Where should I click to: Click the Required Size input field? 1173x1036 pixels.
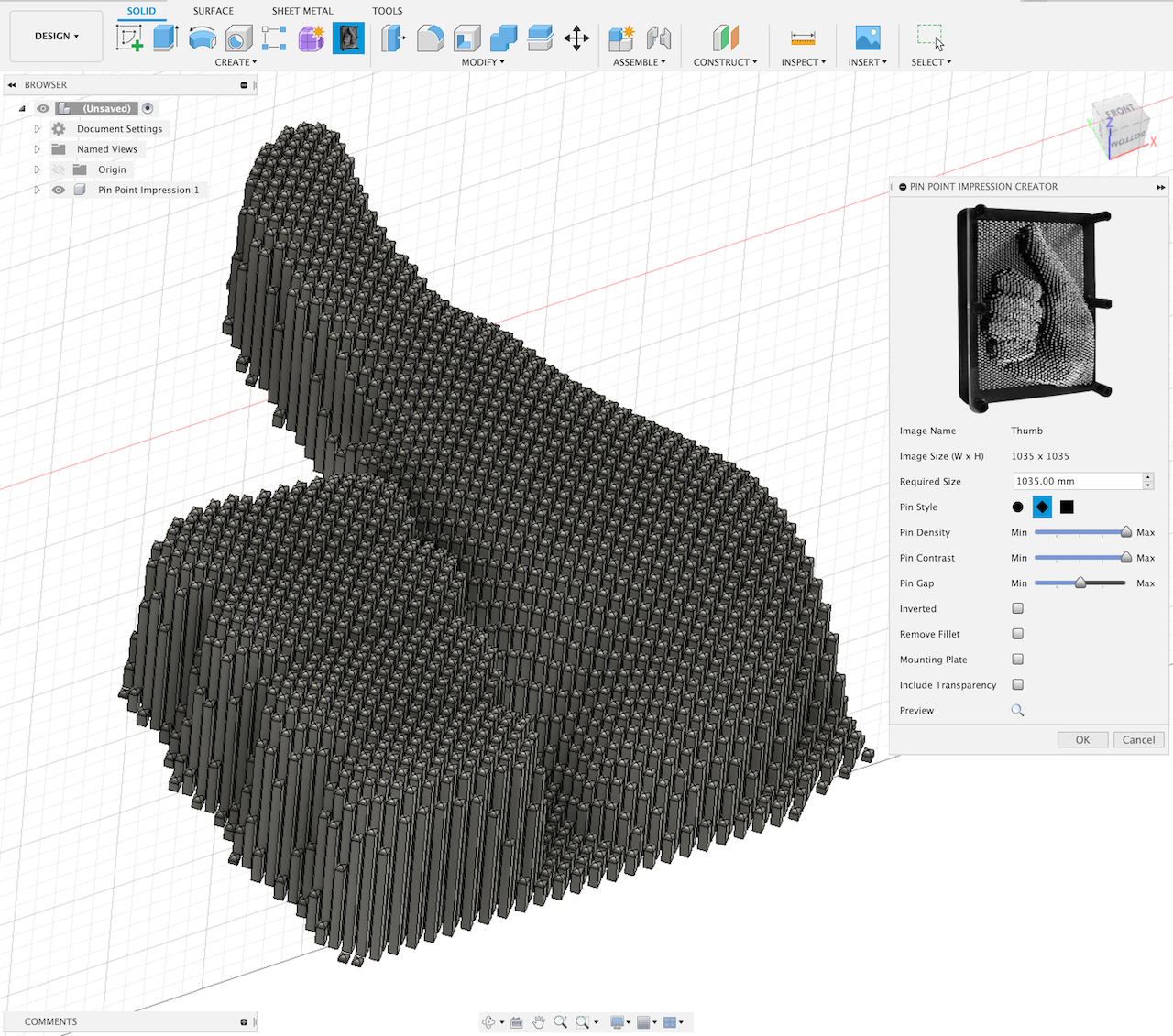coord(1077,481)
